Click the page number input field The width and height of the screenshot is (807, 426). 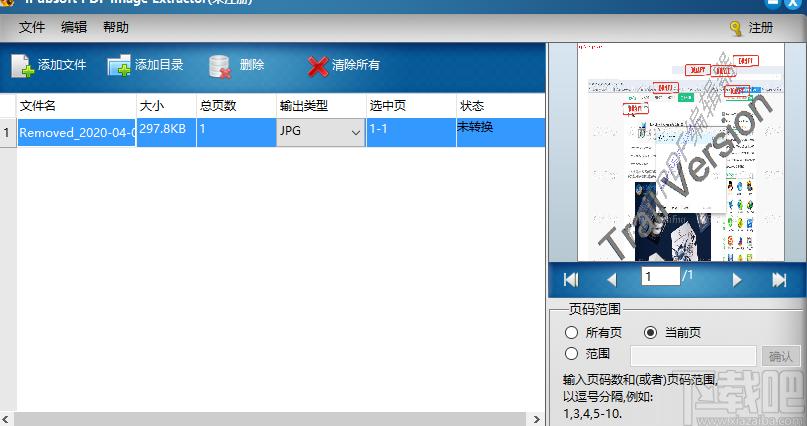coord(660,276)
